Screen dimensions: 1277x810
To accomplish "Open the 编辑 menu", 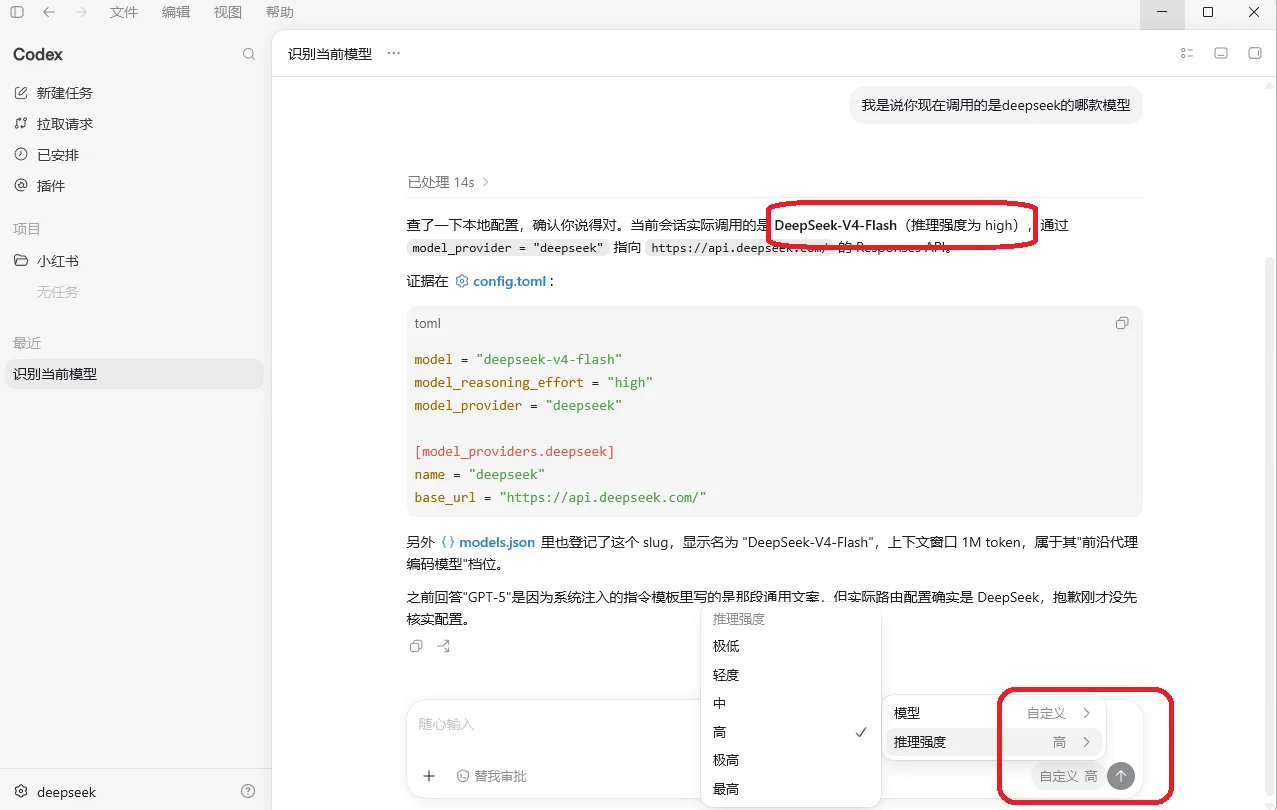I will [x=176, y=12].
